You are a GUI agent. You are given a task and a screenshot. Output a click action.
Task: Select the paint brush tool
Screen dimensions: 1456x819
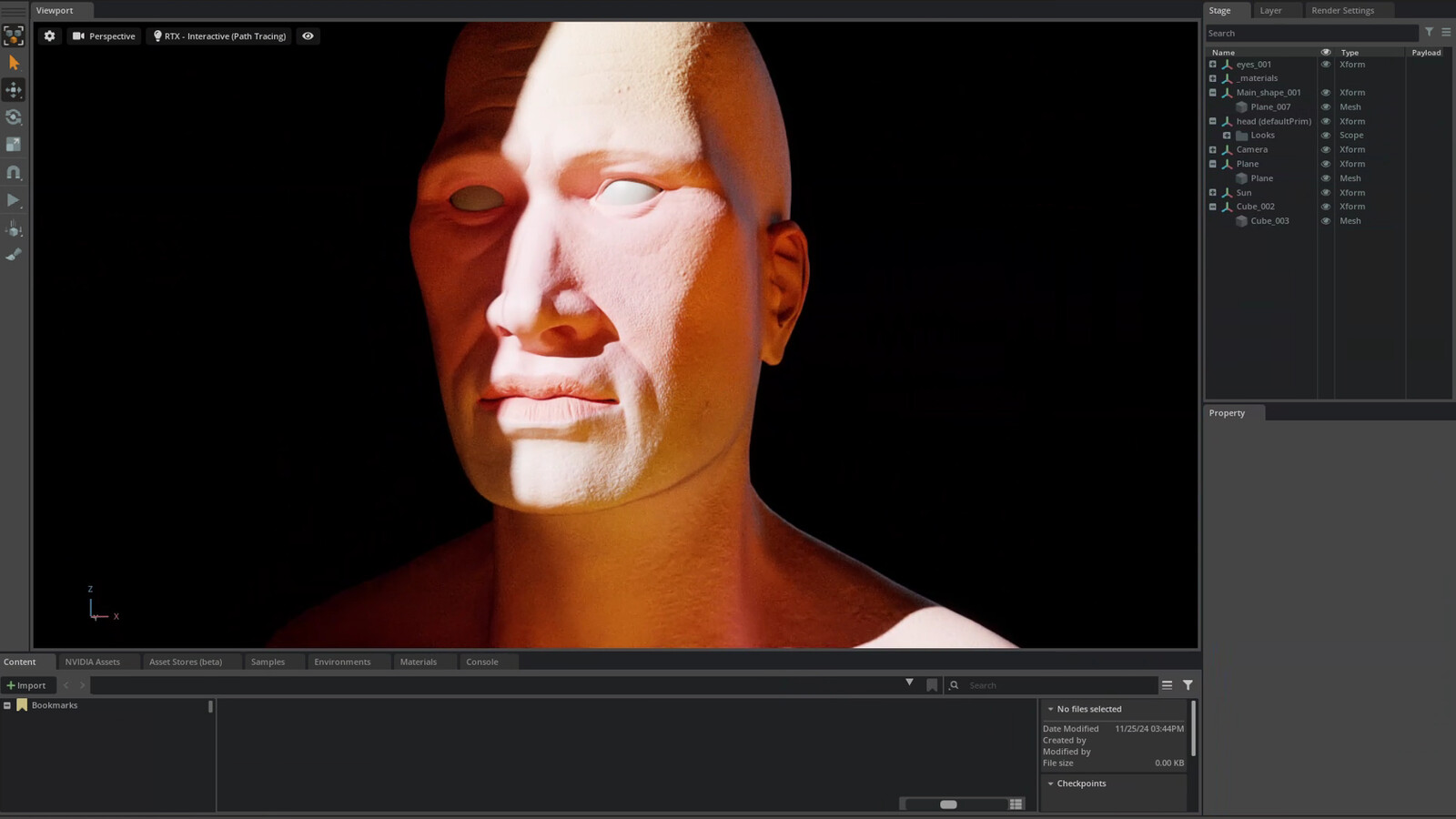14,255
